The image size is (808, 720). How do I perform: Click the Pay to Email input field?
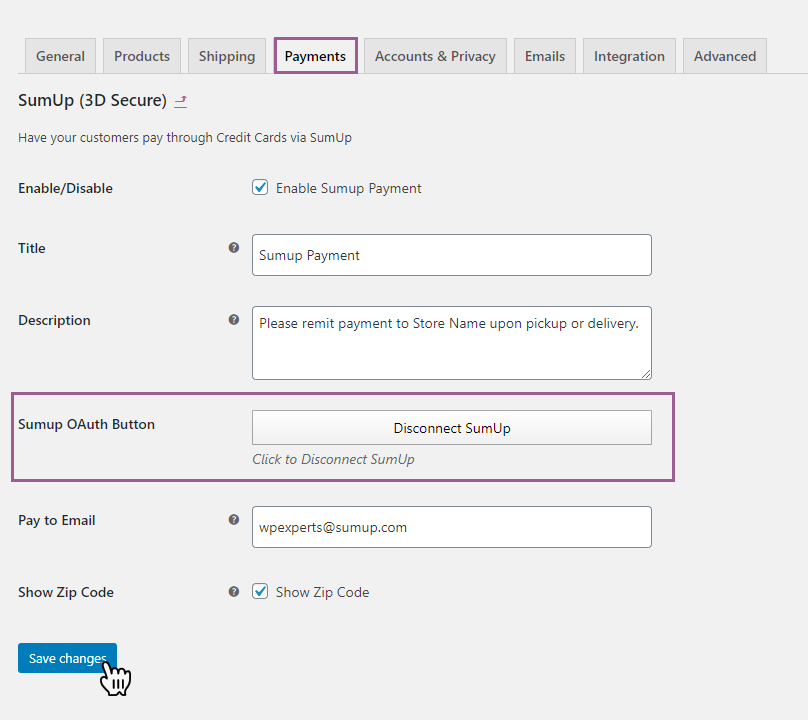[451, 527]
